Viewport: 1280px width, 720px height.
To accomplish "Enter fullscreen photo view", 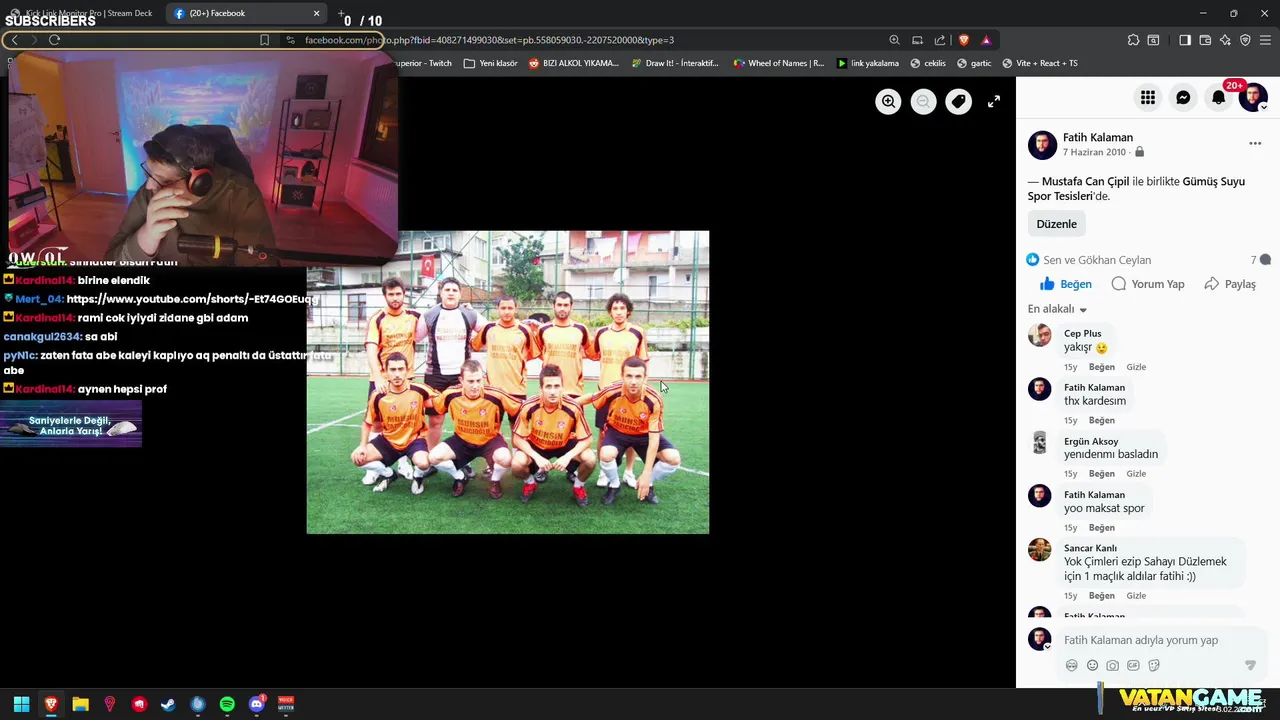I will [994, 101].
